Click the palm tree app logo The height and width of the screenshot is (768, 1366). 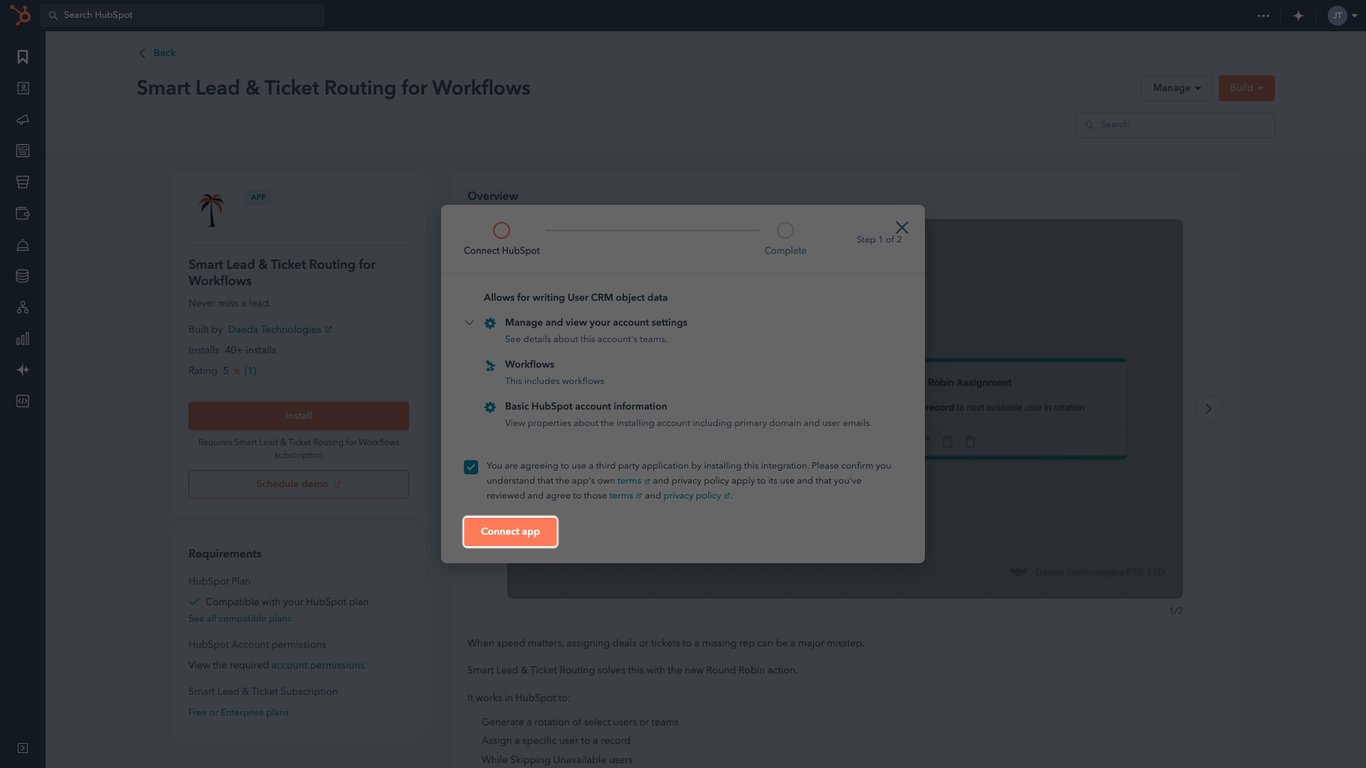[211, 209]
